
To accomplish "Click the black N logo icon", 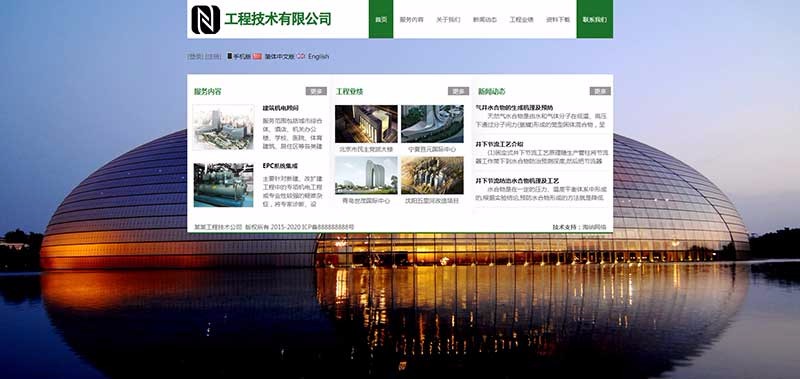I will tap(206, 19).
